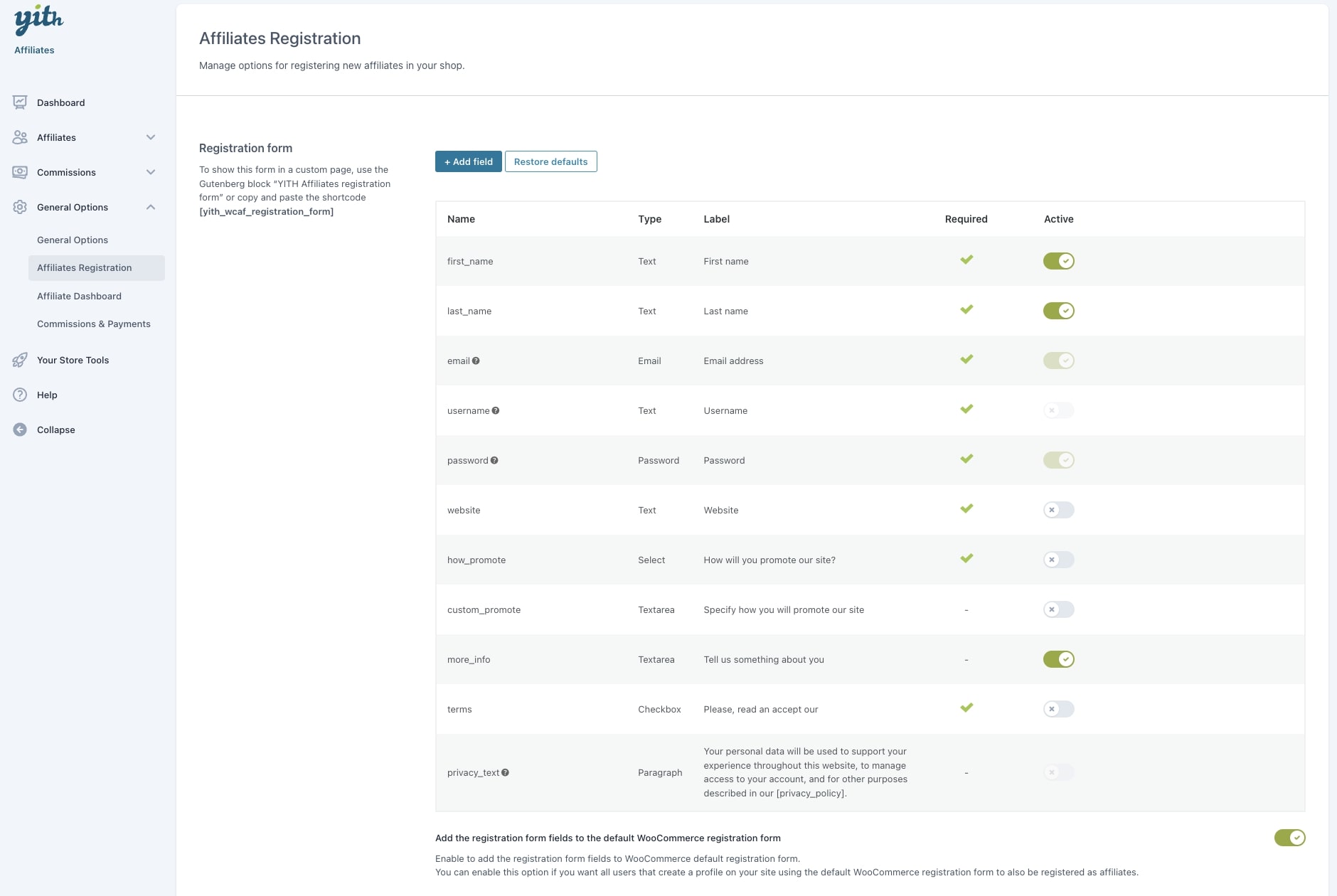Click the + Add field button
This screenshot has width=1337, height=896.
tap(469, 161)
